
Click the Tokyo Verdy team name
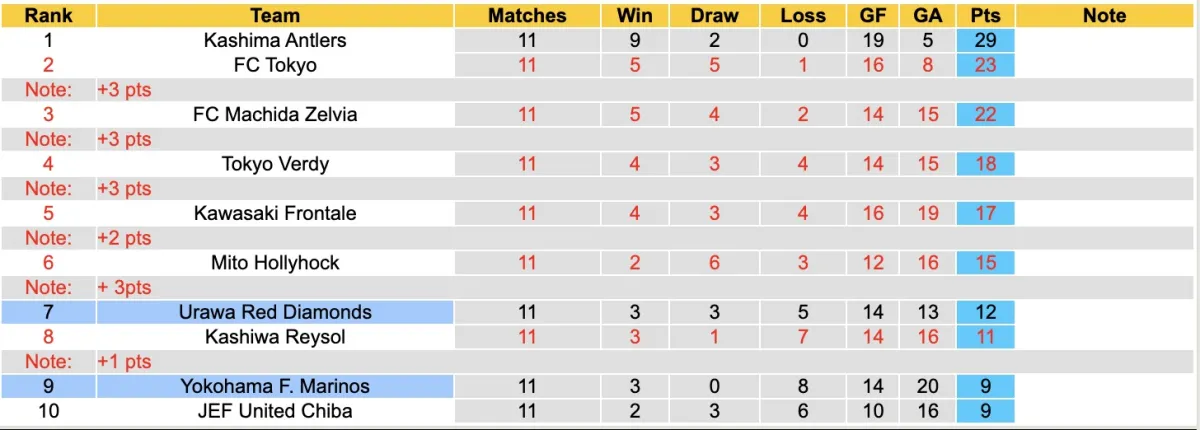pyautogui.click(x=275, y=164)
